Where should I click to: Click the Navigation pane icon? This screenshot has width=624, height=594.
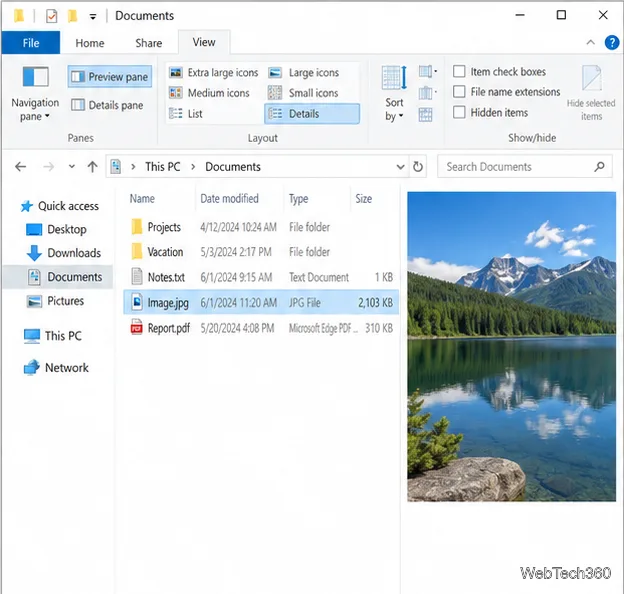coord(35,76)
